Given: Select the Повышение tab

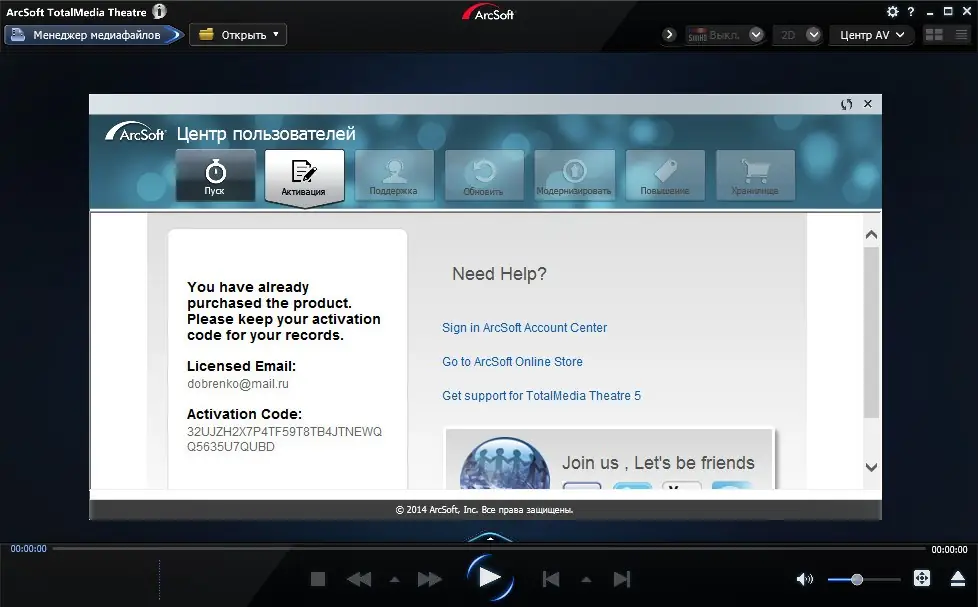Looking at the screenshot, I should [x=665, y=175].
